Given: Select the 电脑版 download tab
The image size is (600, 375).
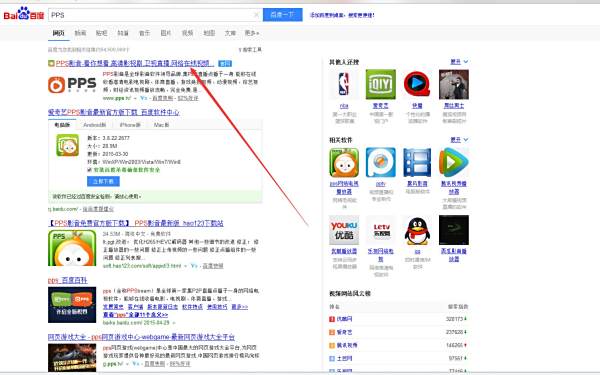Looking at the screenshot, I should point(62,125).
